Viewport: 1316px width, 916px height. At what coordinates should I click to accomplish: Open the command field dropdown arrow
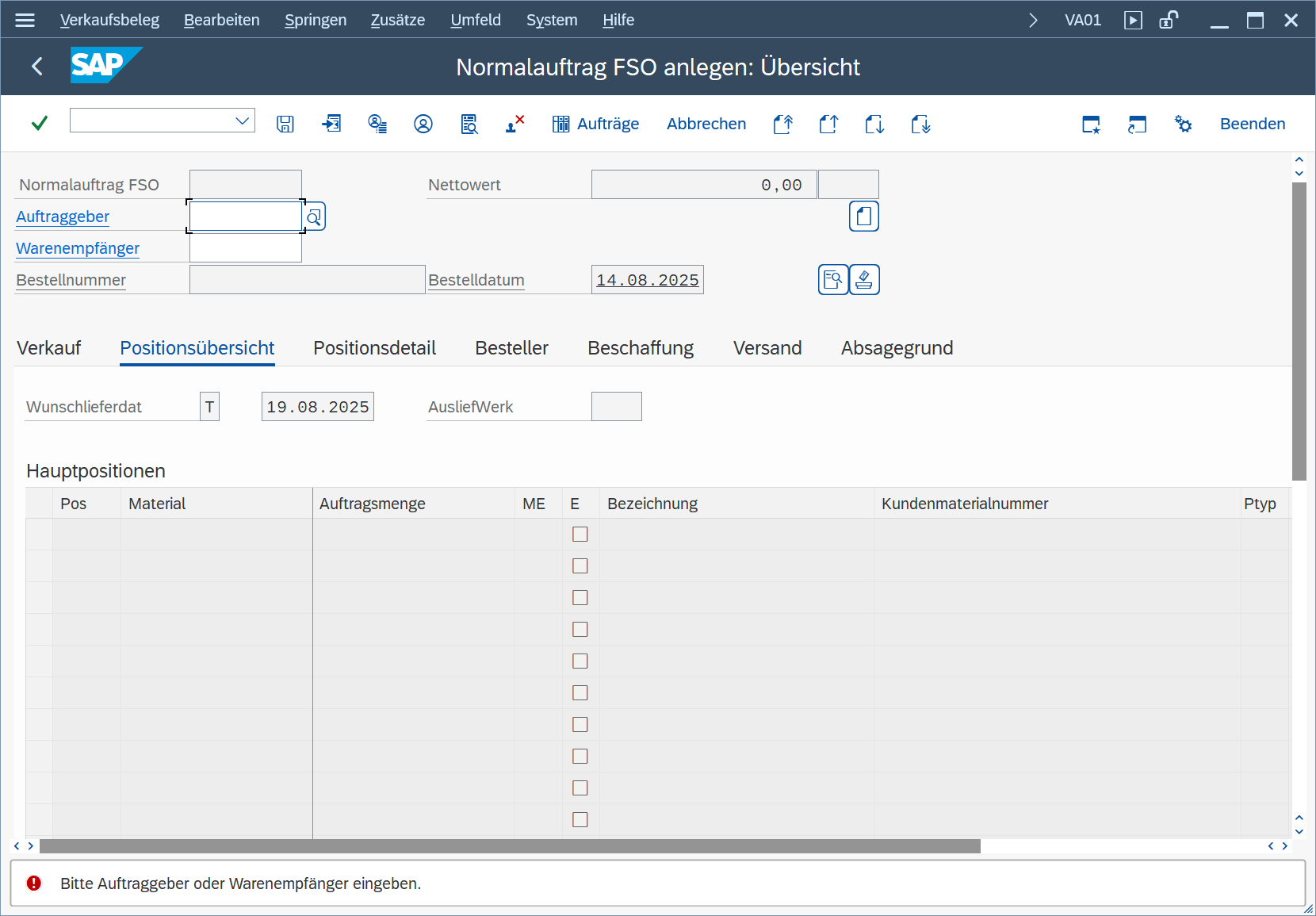[x=243, y=121]
